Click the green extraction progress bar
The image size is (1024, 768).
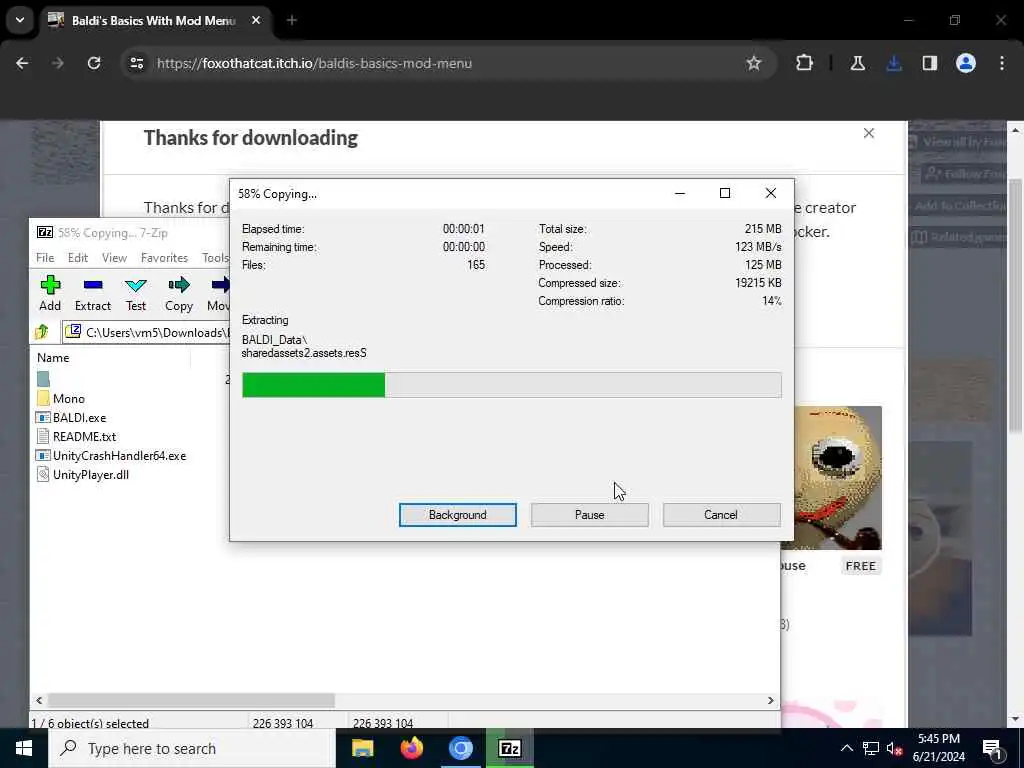313,385
